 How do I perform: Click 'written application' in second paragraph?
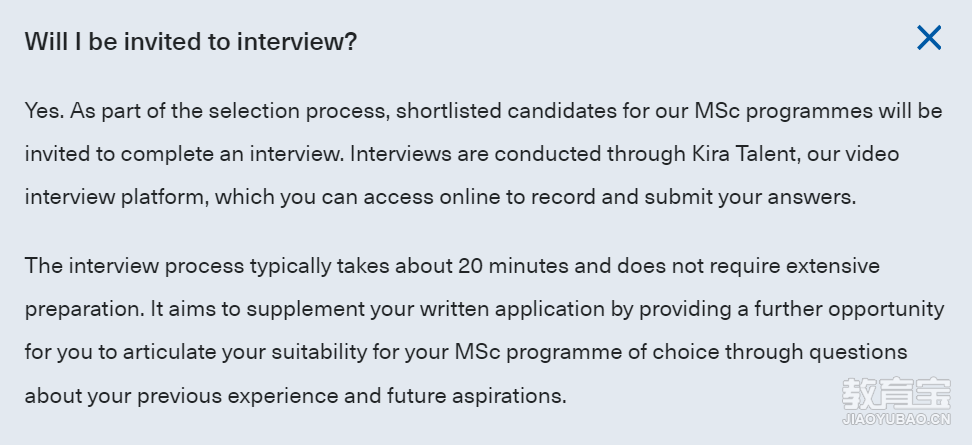[512, 309]
